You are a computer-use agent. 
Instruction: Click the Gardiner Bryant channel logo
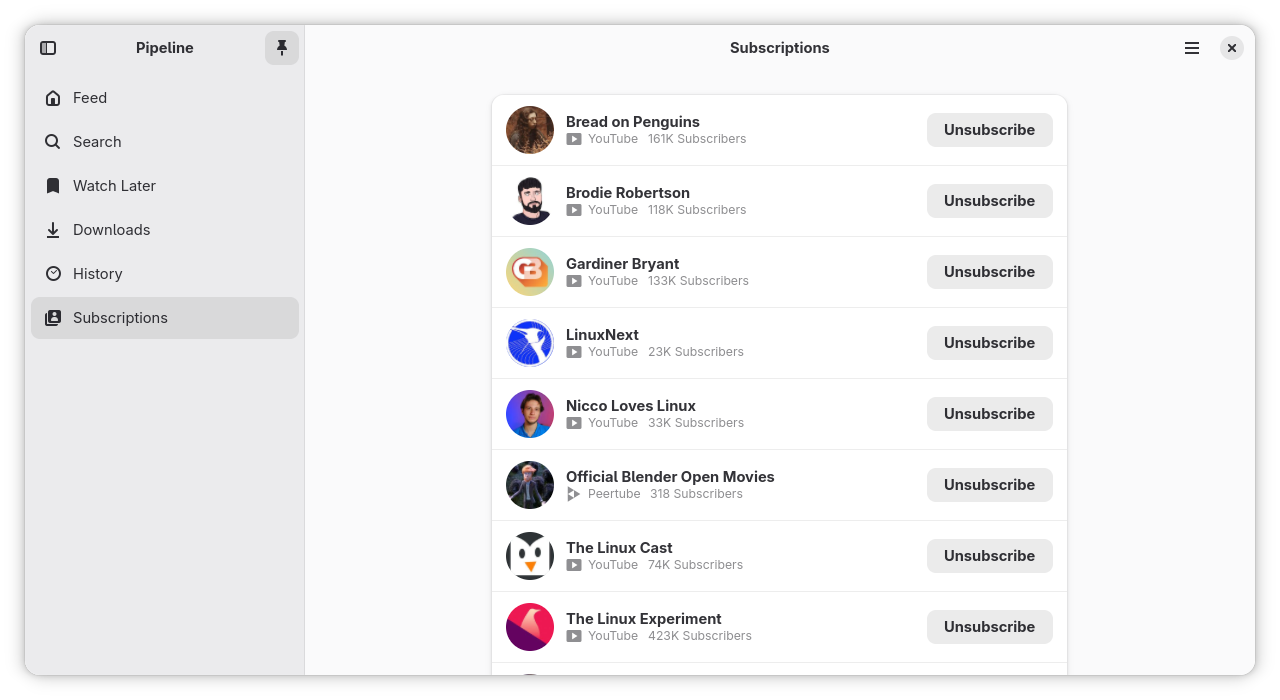[530, 272]
